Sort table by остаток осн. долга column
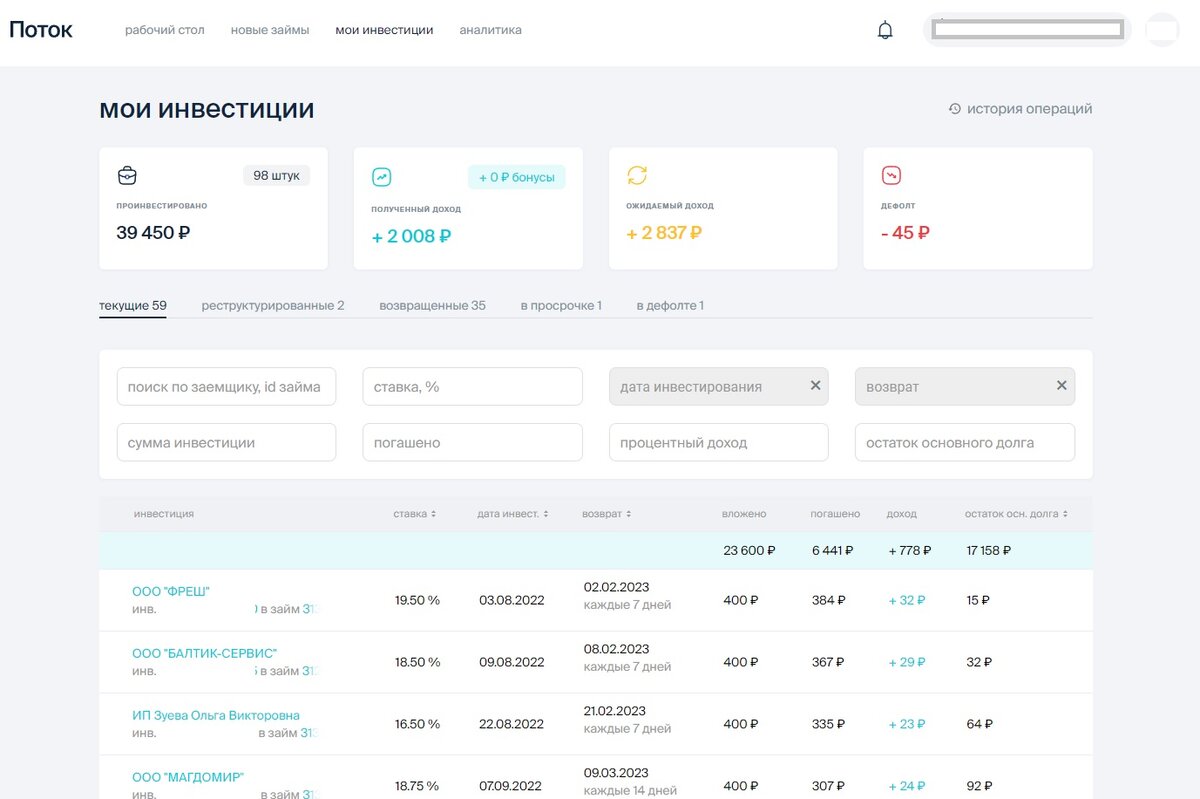The width and height of the screenshot is (1200, 799). pos(1016,514)
